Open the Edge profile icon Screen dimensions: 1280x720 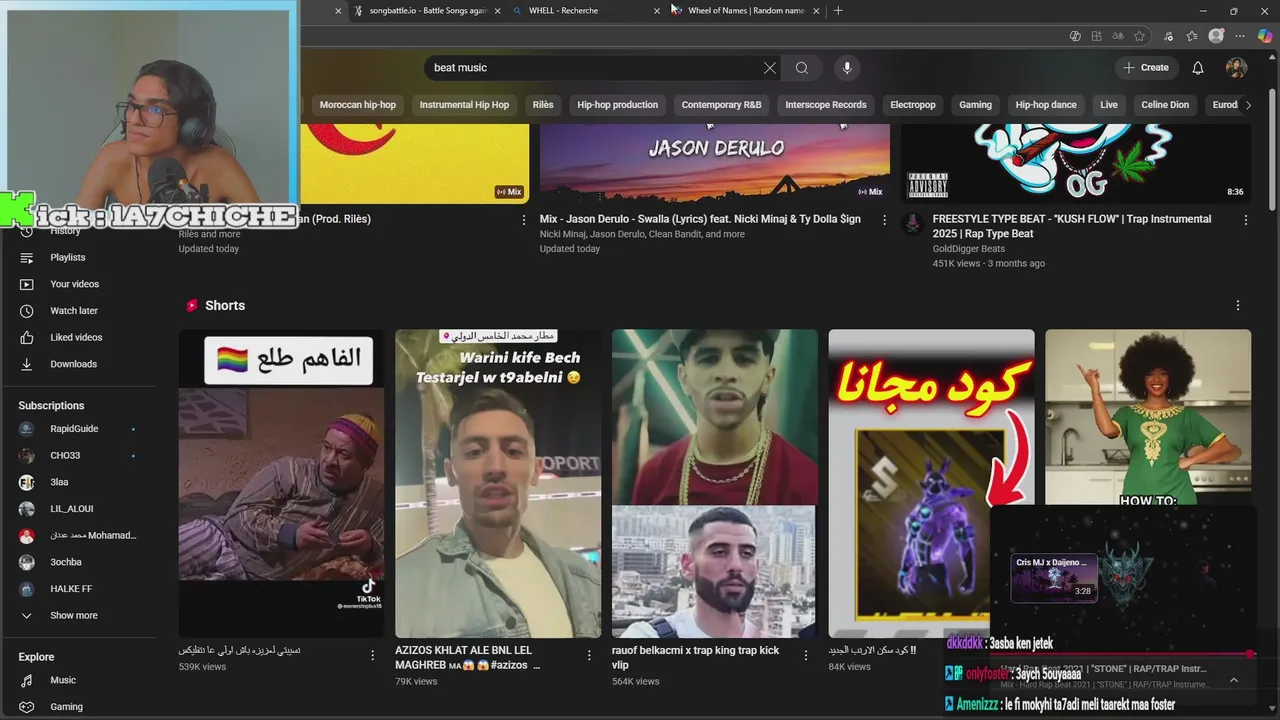tap(1216, 36)
